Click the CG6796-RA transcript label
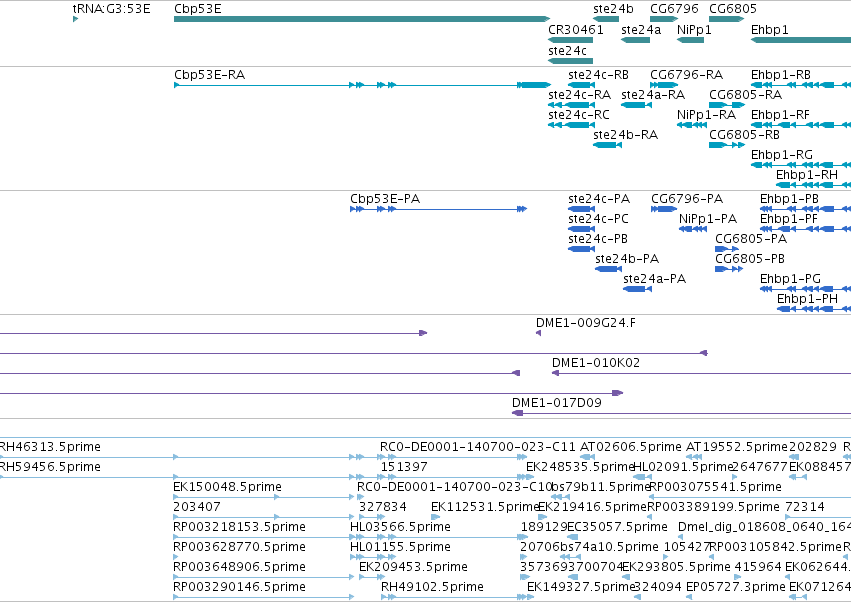Viewport: 851px width, 602px height. pyautogui.click(x=687, y=74)
